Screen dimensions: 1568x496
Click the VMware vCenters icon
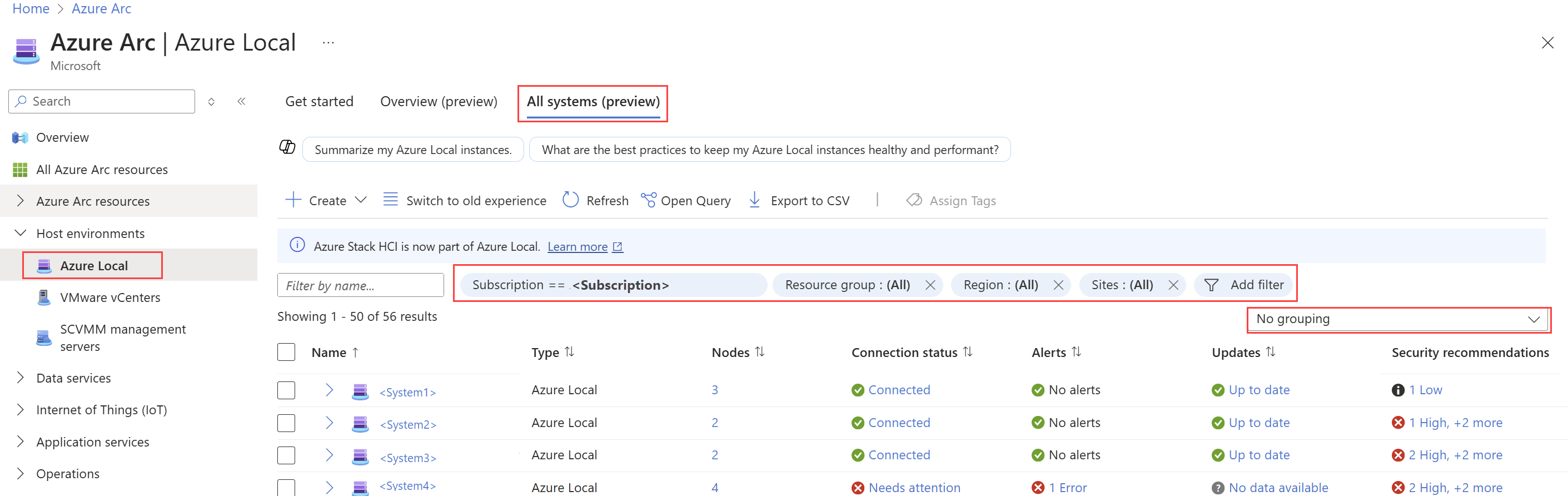click(44, 297)
